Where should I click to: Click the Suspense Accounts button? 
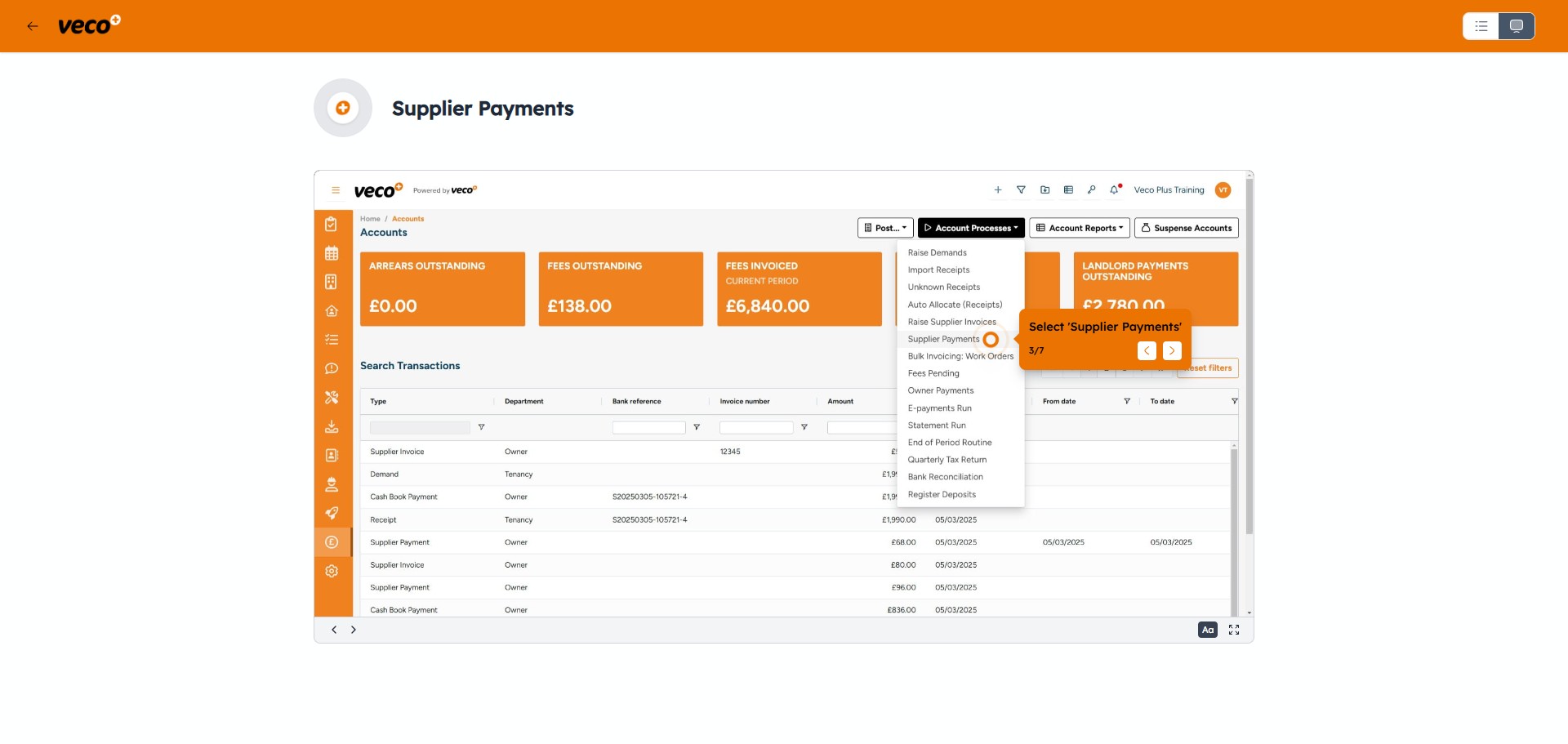click(x=1186, y=228)
